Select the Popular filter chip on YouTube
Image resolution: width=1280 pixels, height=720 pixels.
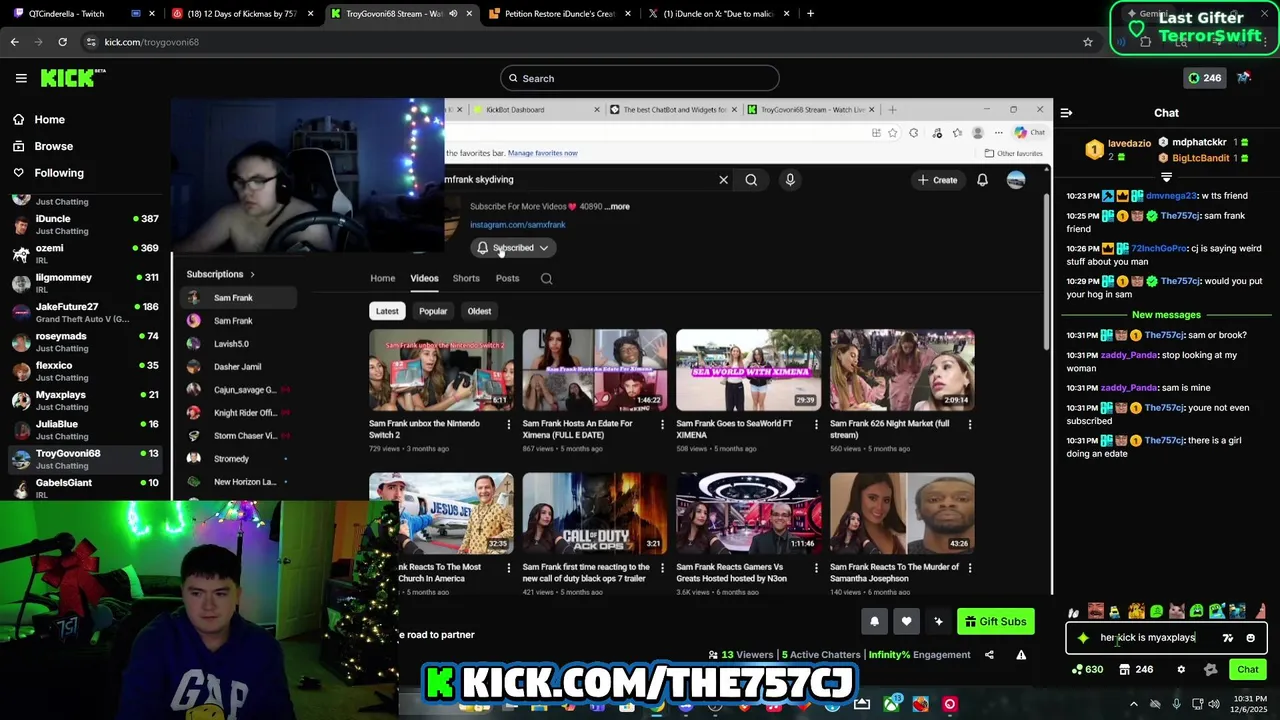click(x=433, y=311)
